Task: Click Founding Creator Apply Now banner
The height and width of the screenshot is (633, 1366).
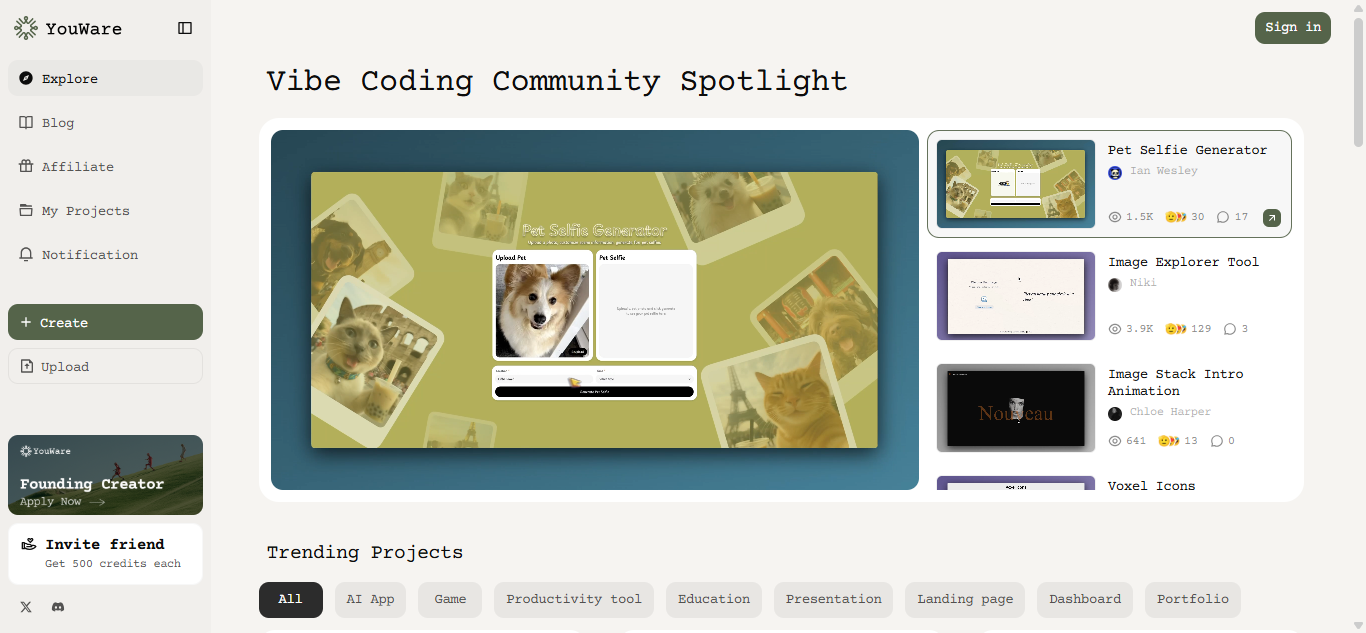Action: pos(105,475)
